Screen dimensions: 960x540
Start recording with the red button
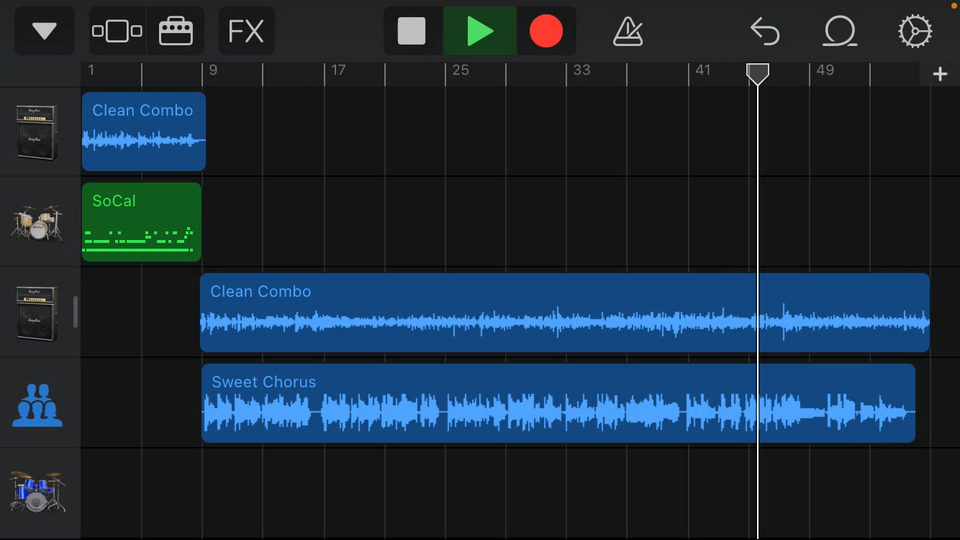pos(546,31)
